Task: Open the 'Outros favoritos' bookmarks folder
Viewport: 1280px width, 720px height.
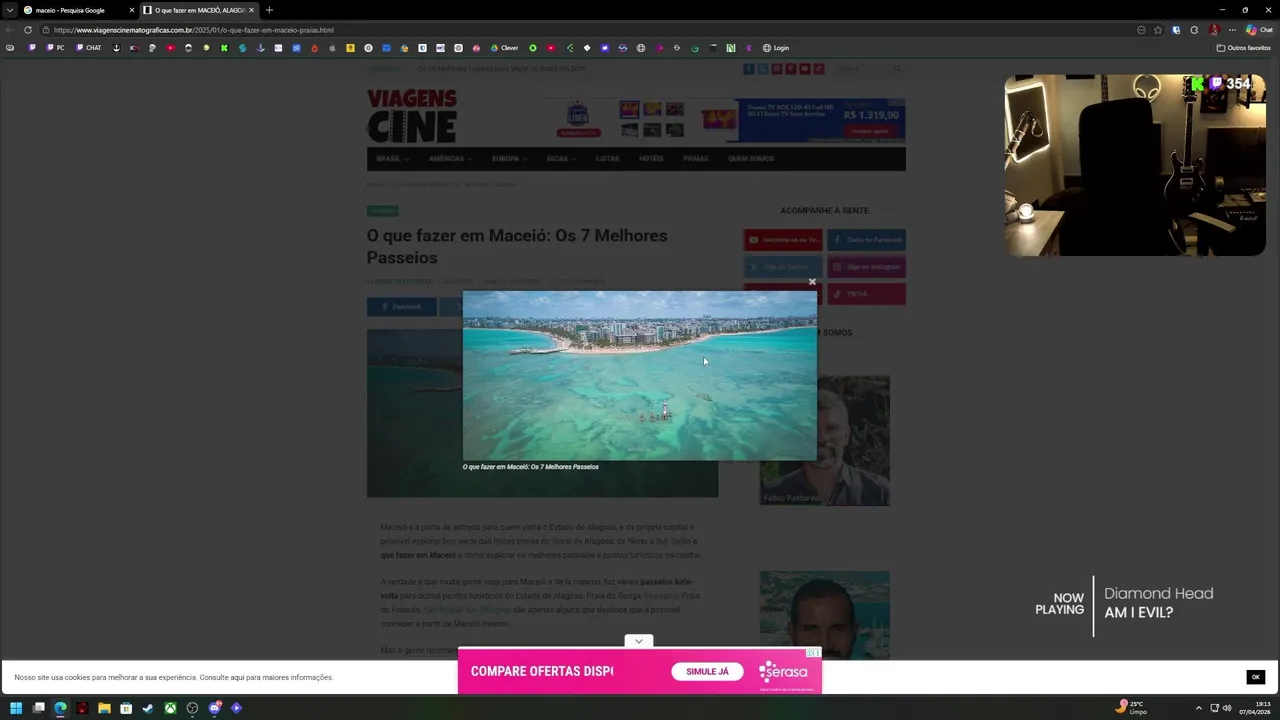Action: (1243, 48)
